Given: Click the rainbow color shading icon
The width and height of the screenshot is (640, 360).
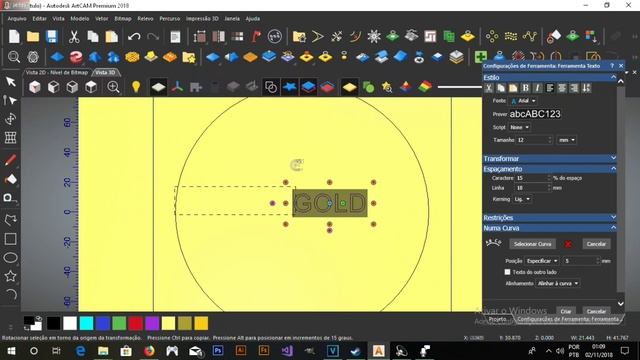Looking at the screenshot, I should pos(425,87).
